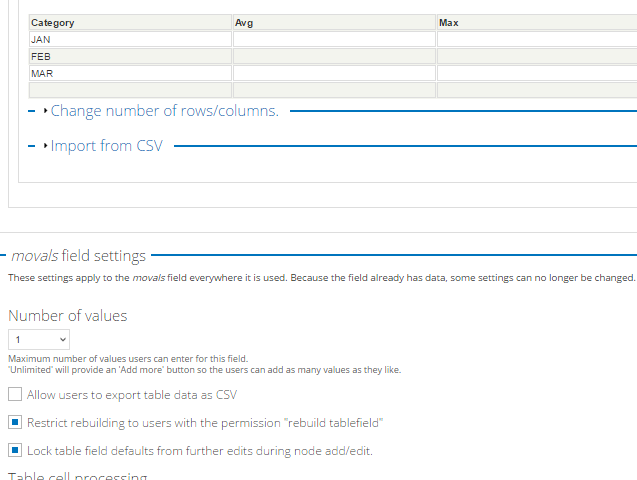Image resolution: width=637 pixels, height=480 pixels.
Task: Click the Avg cell in FEB row
Action: pos(334,56)
